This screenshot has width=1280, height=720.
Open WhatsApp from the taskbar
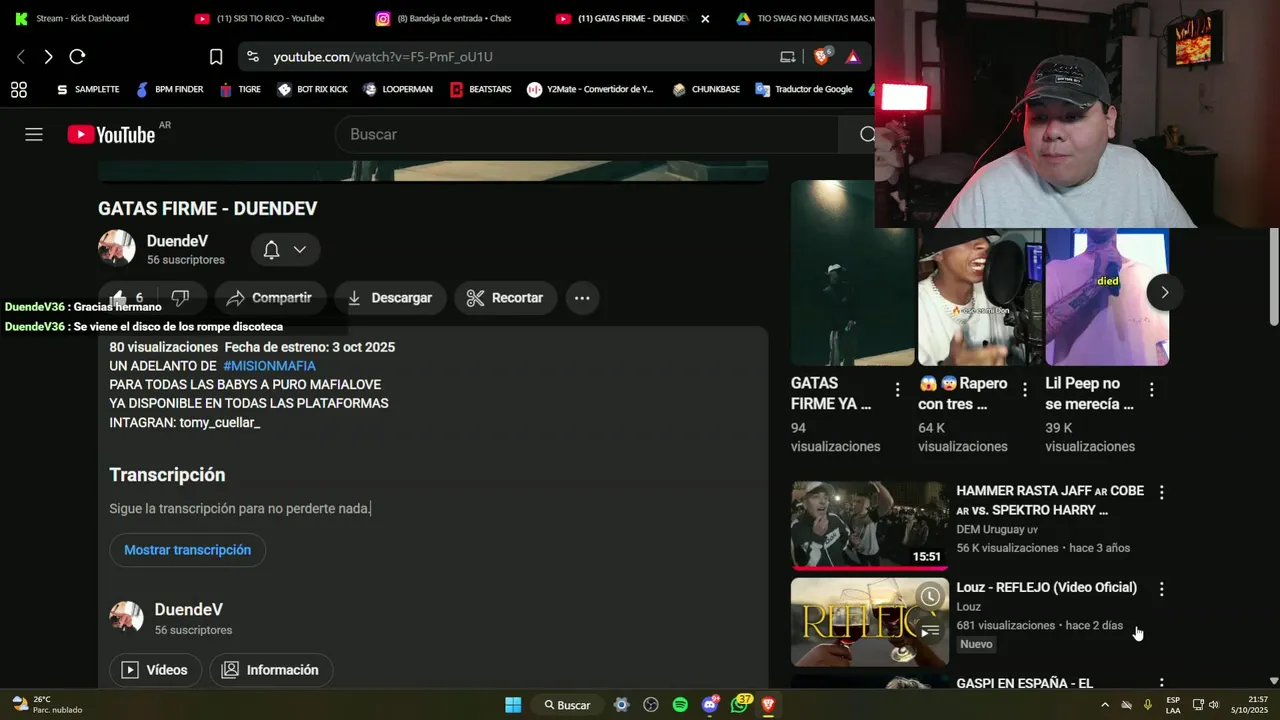click(x=740, y=705)
